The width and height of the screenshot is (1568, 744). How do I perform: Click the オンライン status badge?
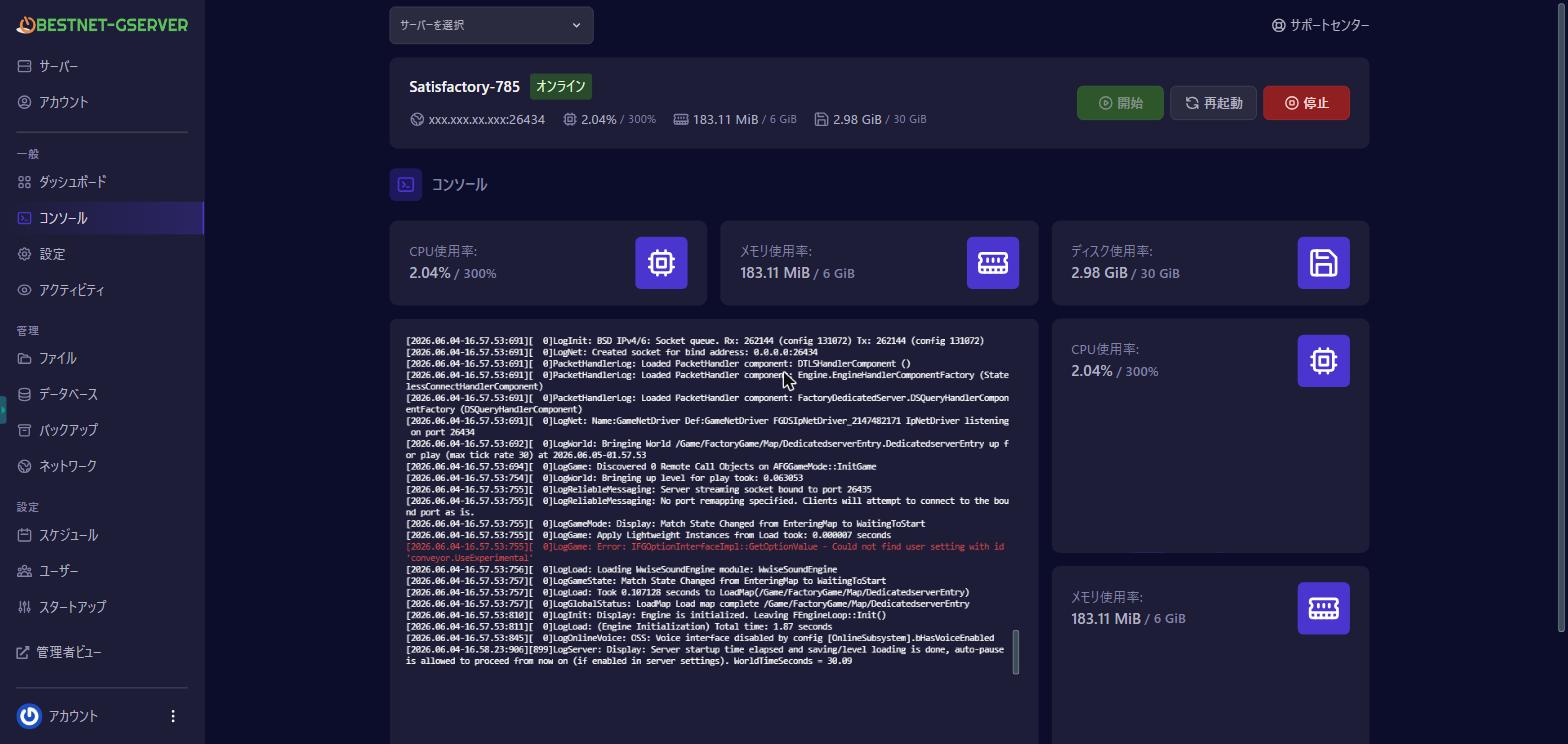(x=561, y=87)
